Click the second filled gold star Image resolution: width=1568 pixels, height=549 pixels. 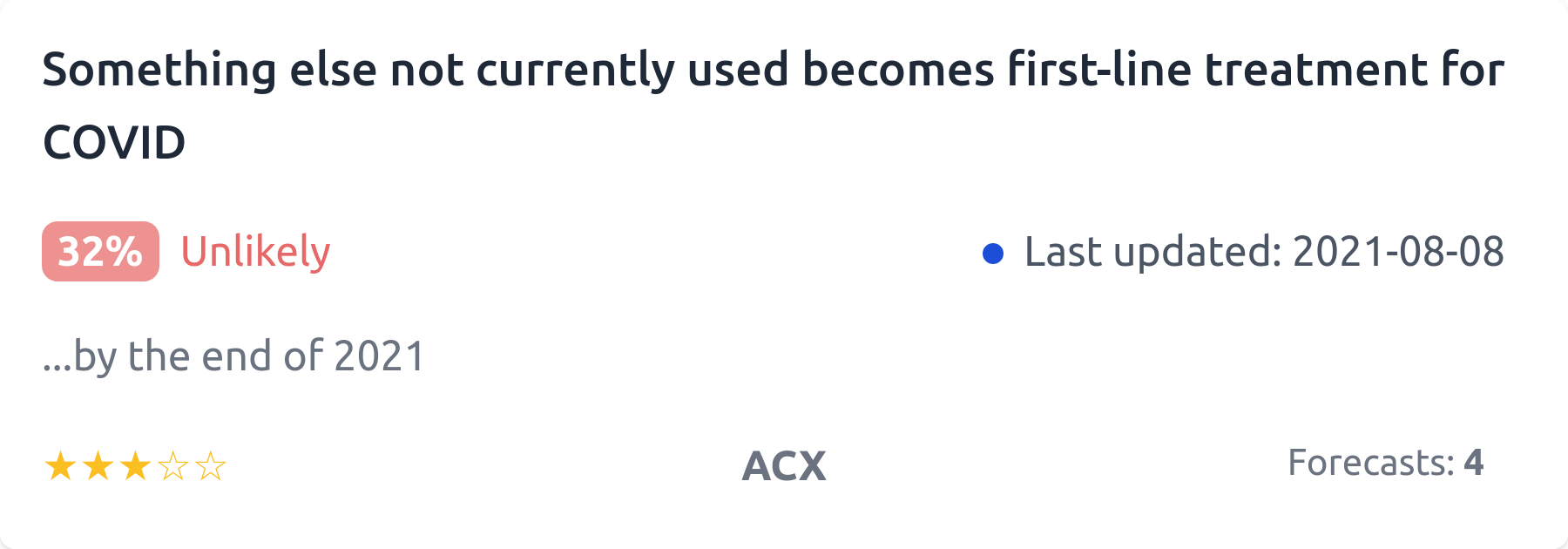(x=98, y=467)
